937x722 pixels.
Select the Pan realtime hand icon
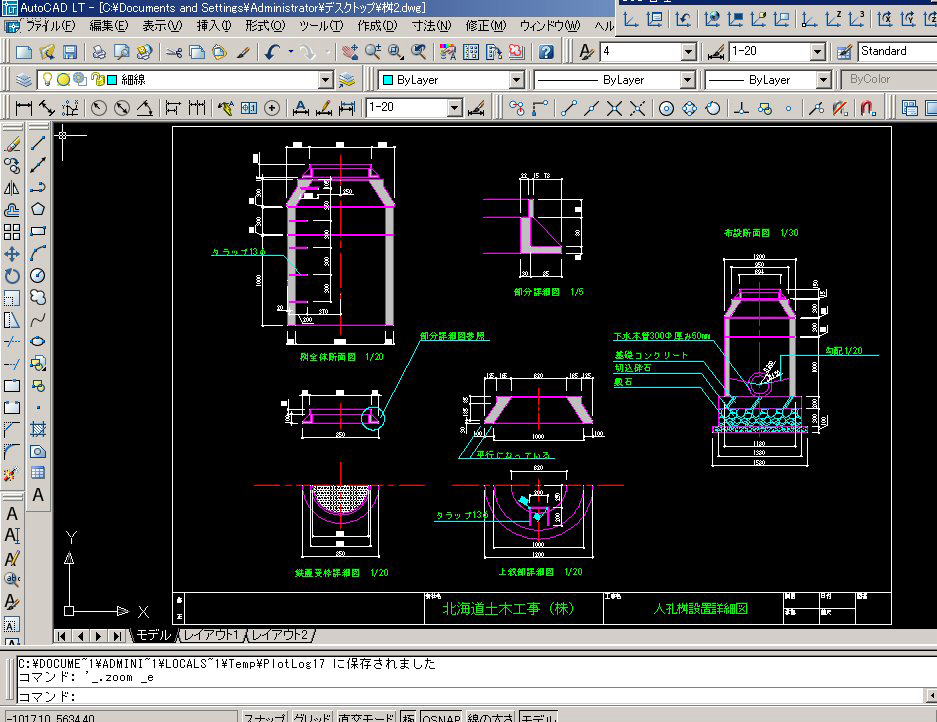[350, 53]
